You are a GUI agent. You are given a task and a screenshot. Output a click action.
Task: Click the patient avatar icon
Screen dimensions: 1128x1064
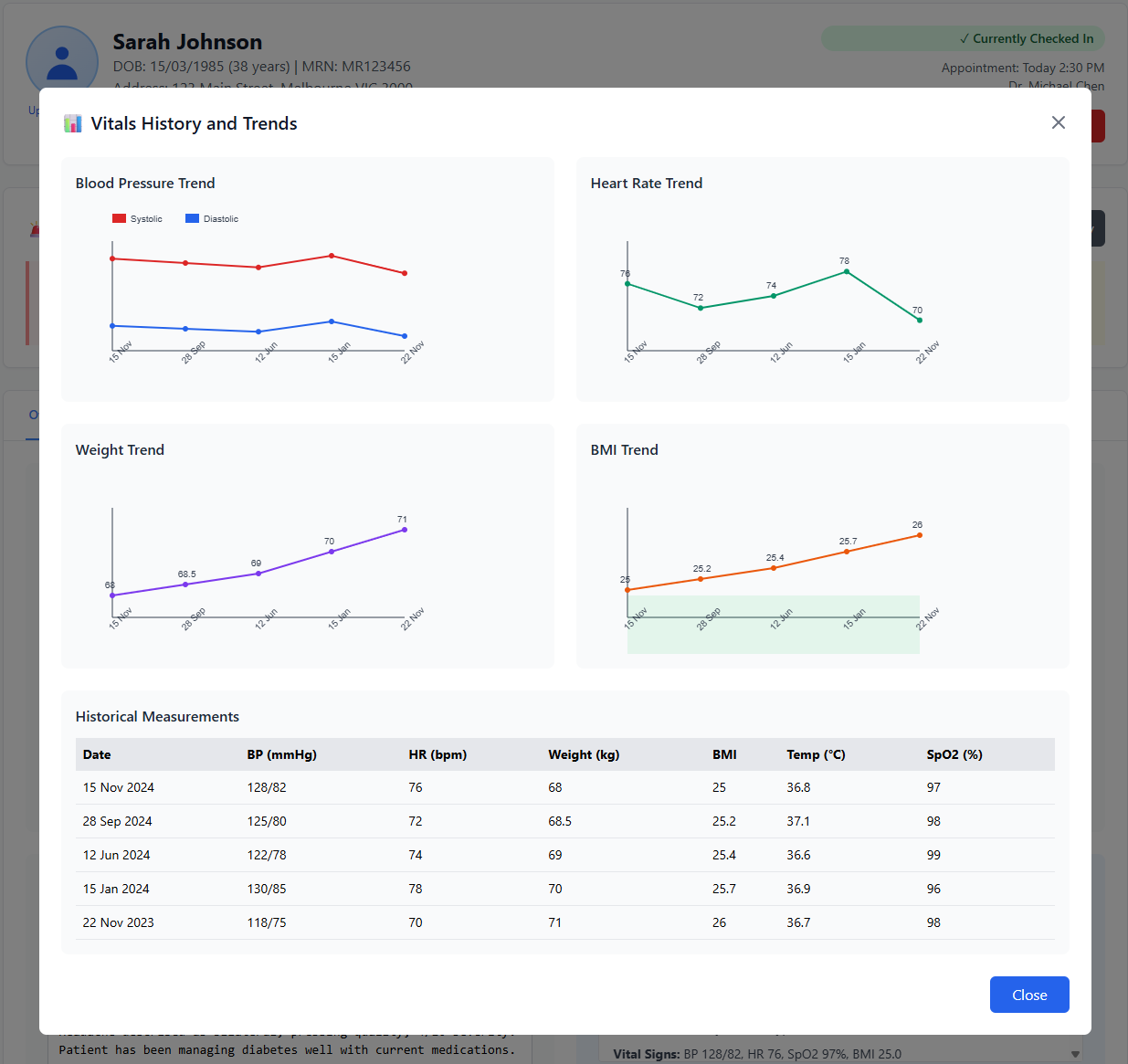coord(62,62)
